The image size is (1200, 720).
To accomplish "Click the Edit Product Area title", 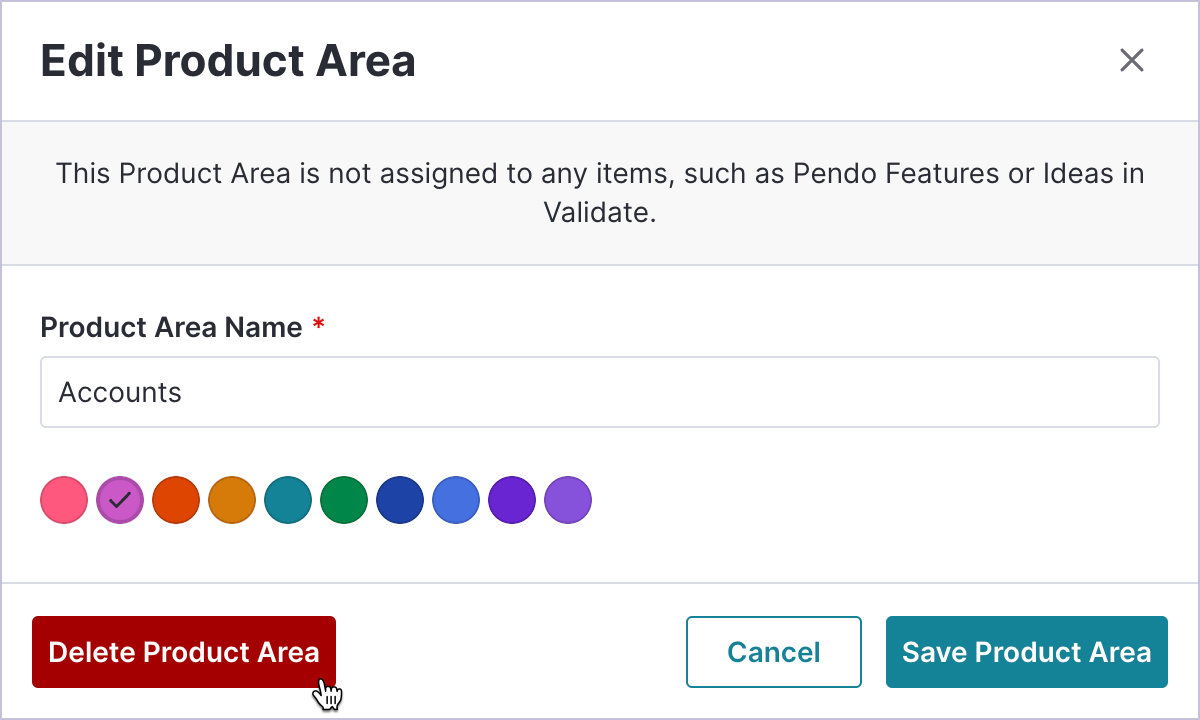I will click(x=228, y=60).
